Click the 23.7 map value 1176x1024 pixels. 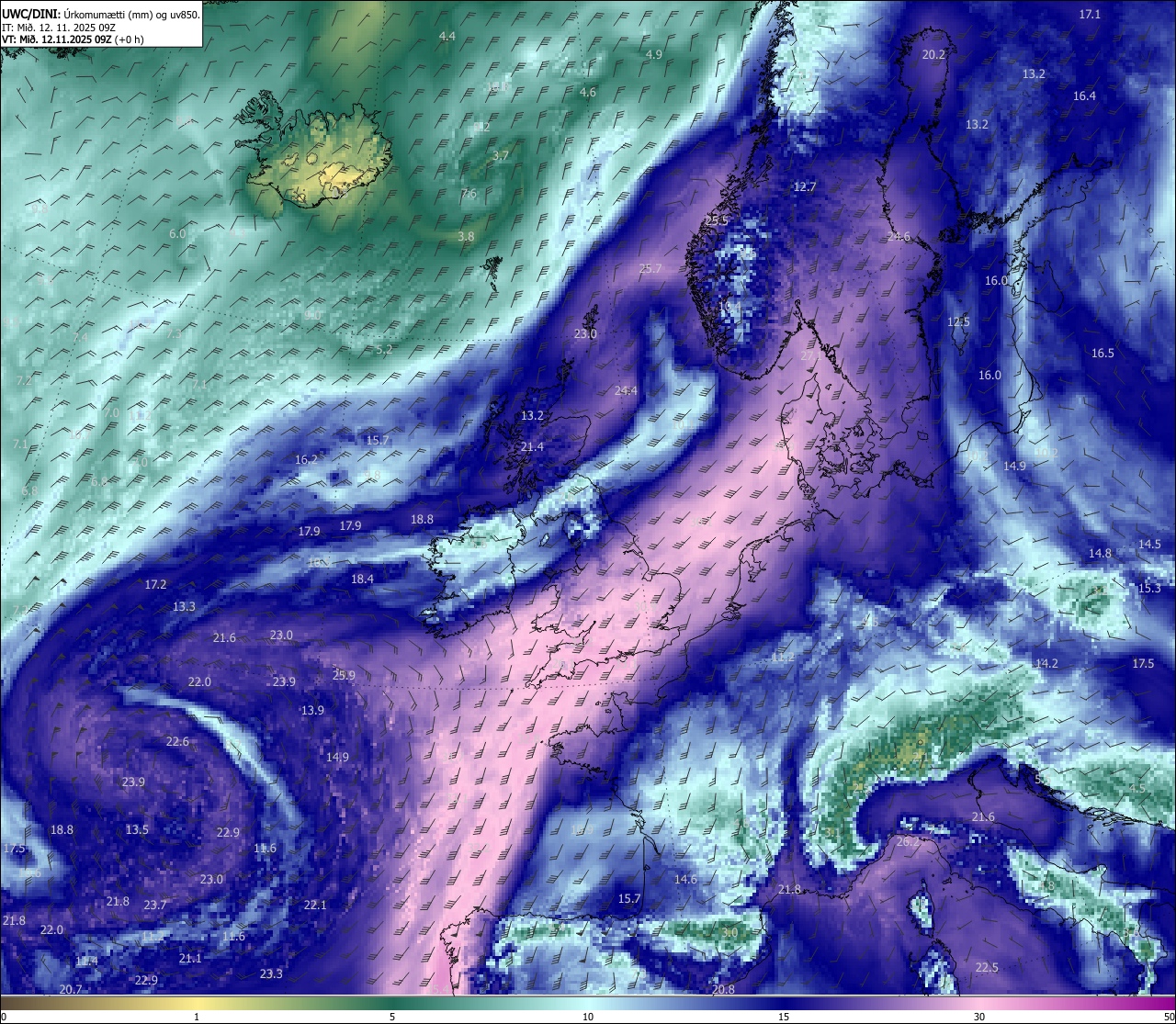(x=155, y=906)
